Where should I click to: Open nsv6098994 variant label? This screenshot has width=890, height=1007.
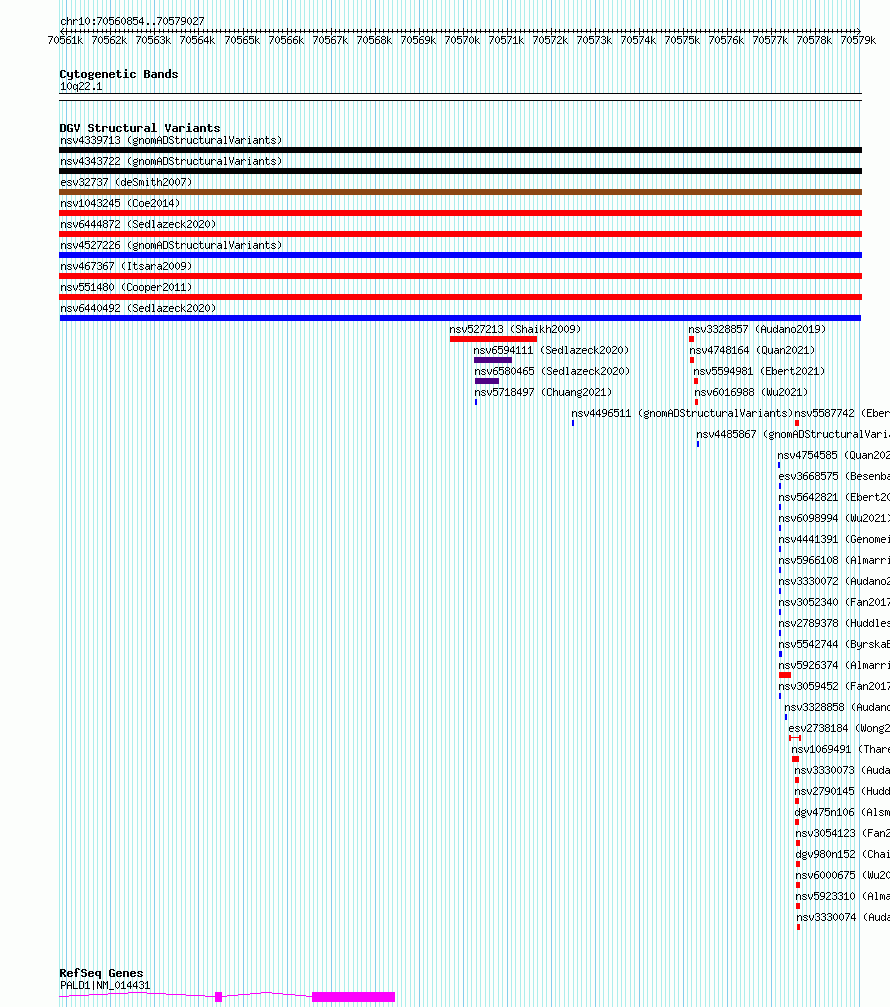(834, 518)
